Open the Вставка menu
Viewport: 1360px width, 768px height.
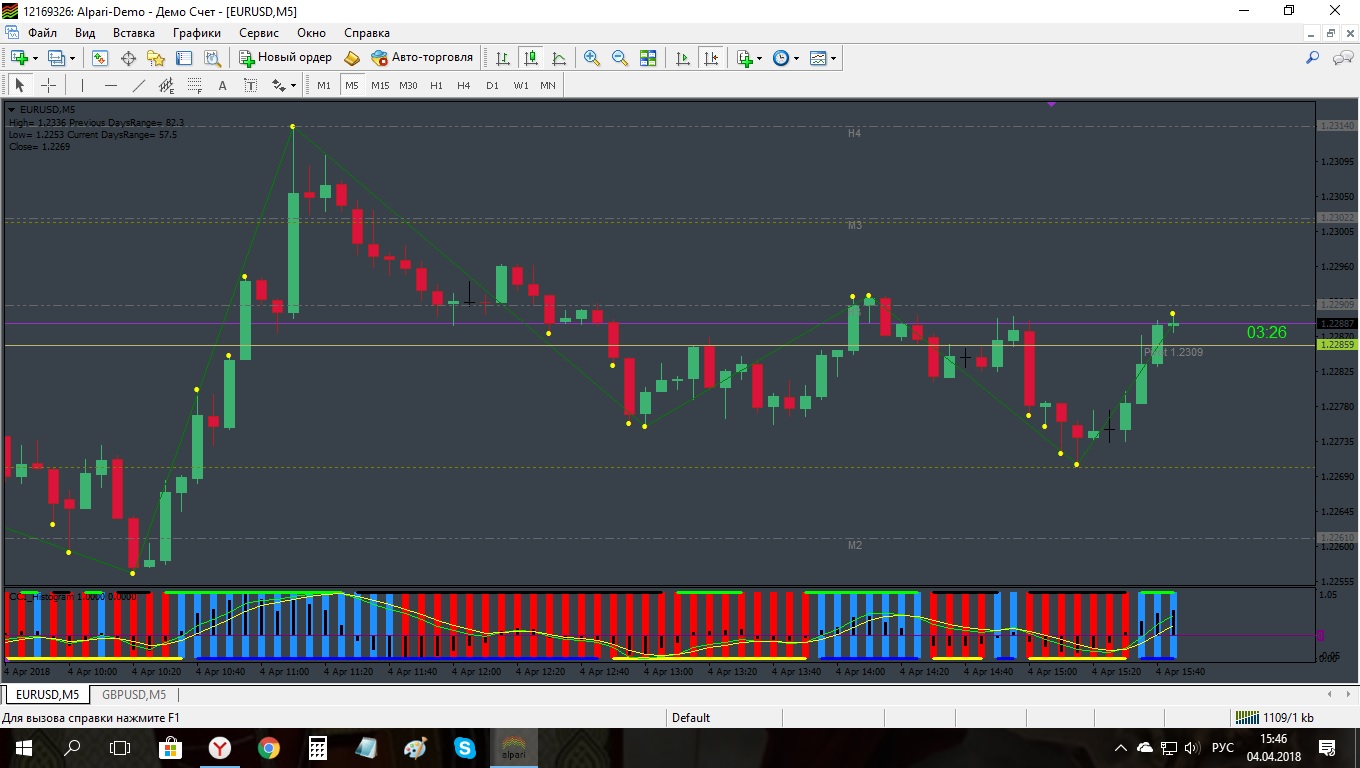point(134,33)
